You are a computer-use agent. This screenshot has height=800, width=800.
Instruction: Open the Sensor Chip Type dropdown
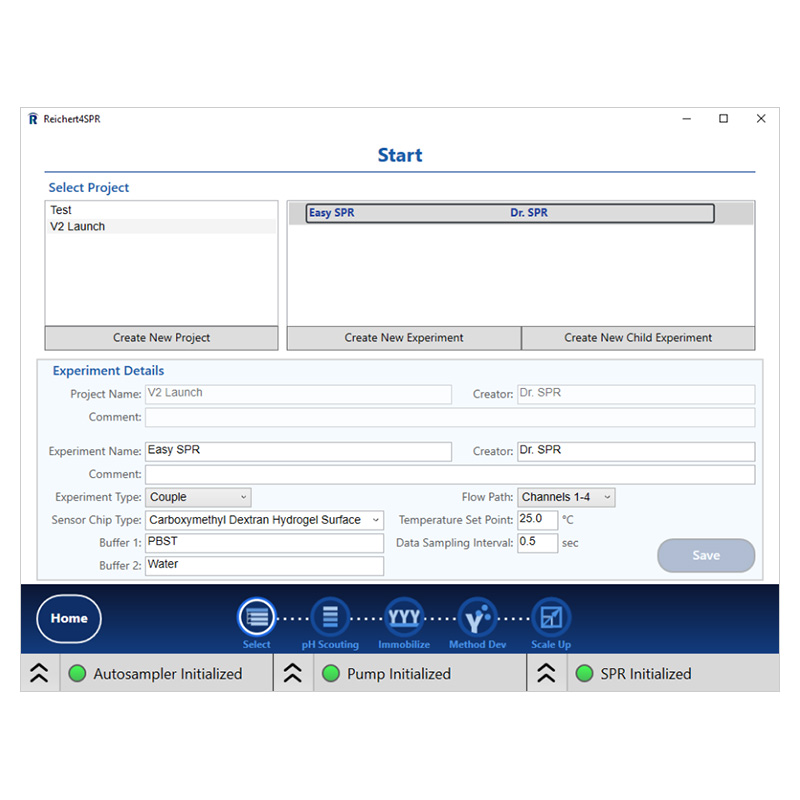click(264, 520)
